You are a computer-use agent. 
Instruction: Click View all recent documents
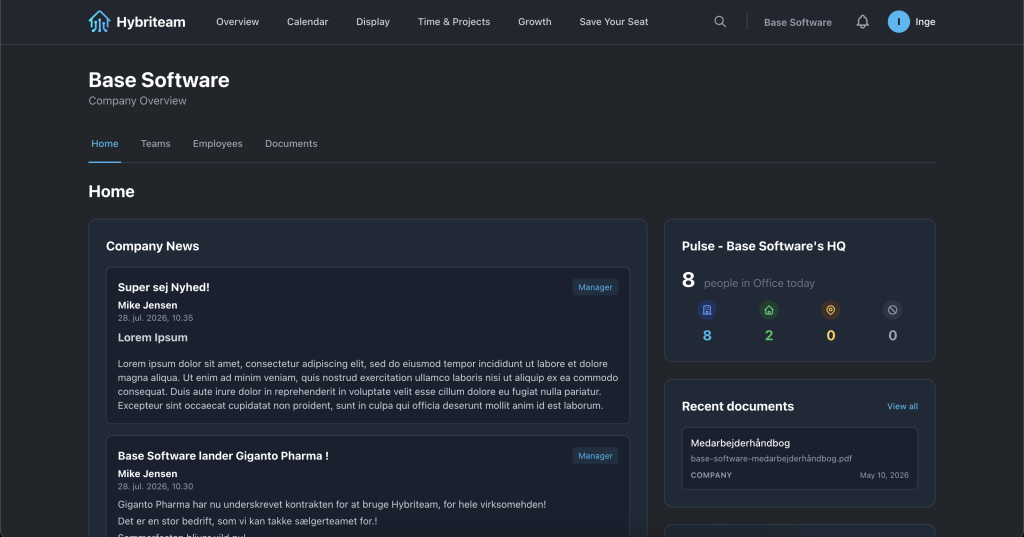coord(903,406)
